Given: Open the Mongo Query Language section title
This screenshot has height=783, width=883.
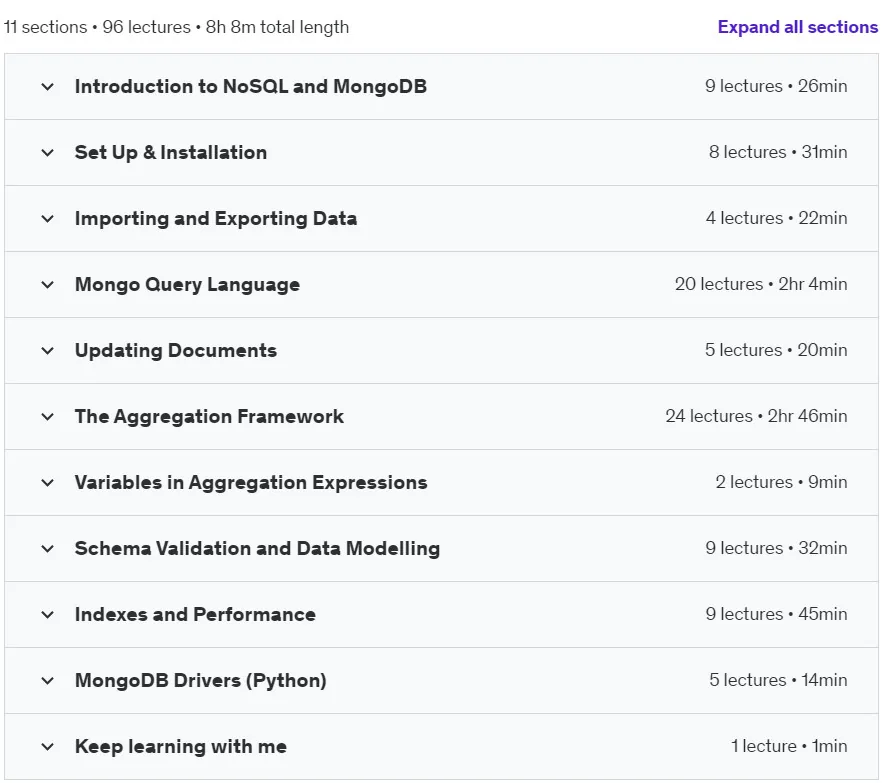Looking at the screenshot, I should tap(187, 284).
